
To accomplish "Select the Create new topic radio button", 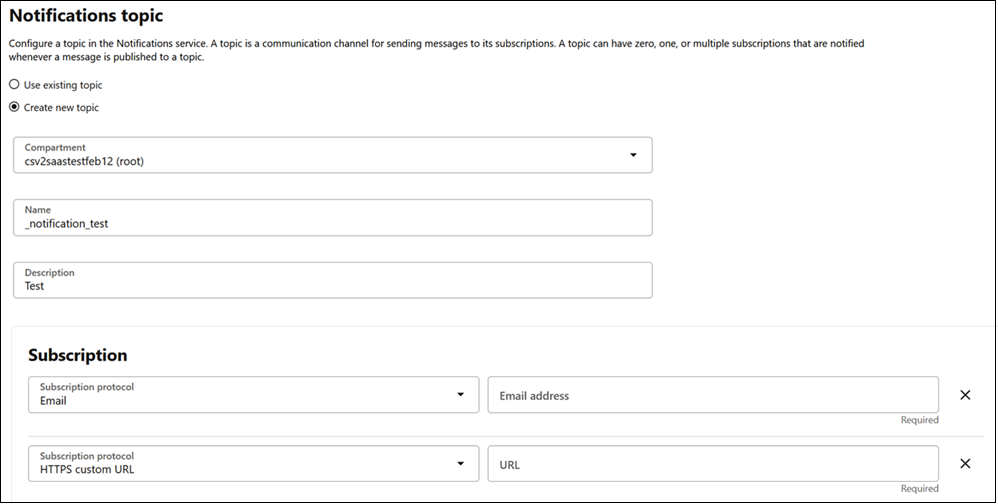I will click(x=14, y=107).
